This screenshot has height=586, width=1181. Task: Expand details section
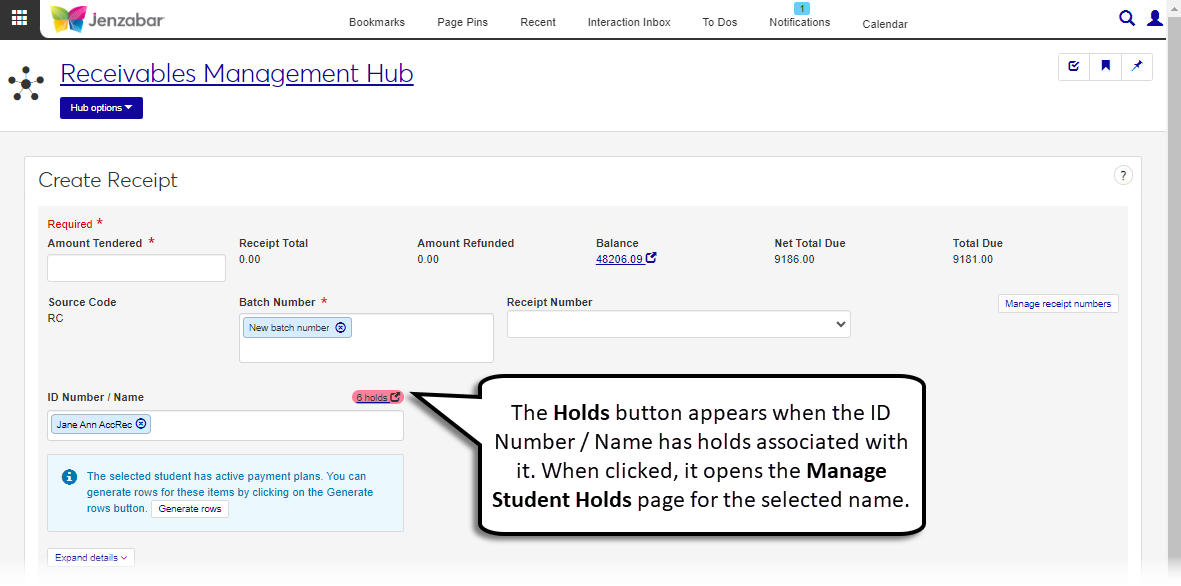click(91, 558)
